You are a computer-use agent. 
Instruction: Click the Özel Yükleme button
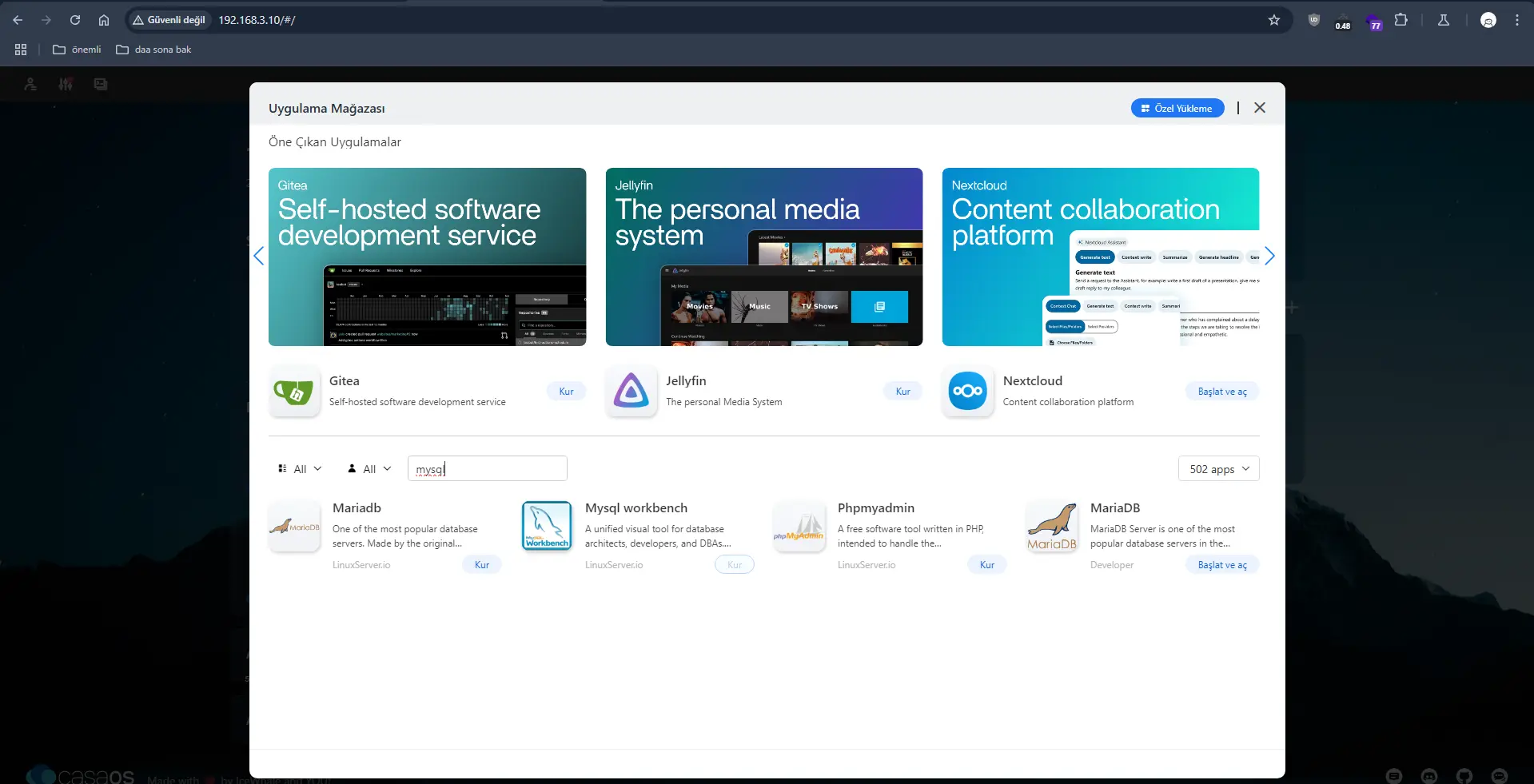pyautogui.click(x=1177, y=108)
